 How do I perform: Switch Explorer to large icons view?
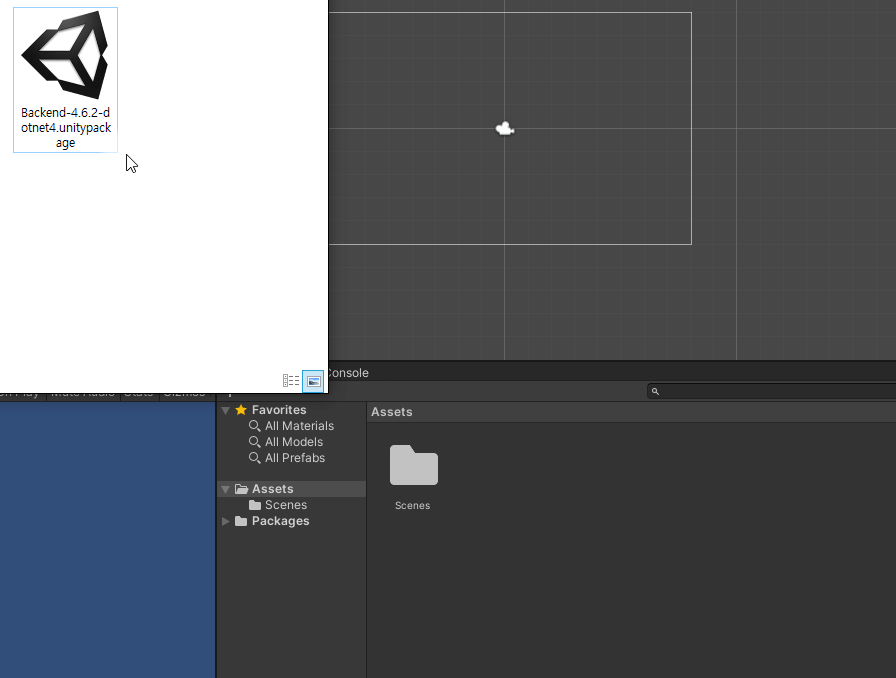coord(313,381)
